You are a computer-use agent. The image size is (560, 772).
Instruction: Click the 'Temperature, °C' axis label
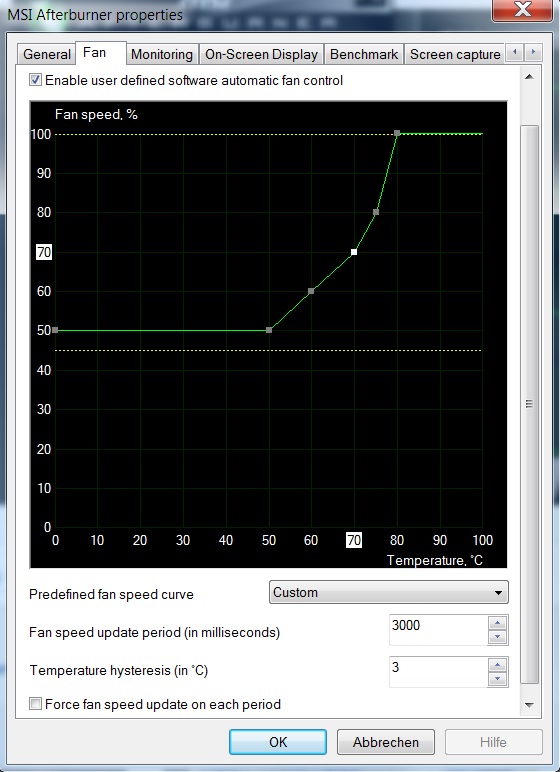click(x=434, y=560)
